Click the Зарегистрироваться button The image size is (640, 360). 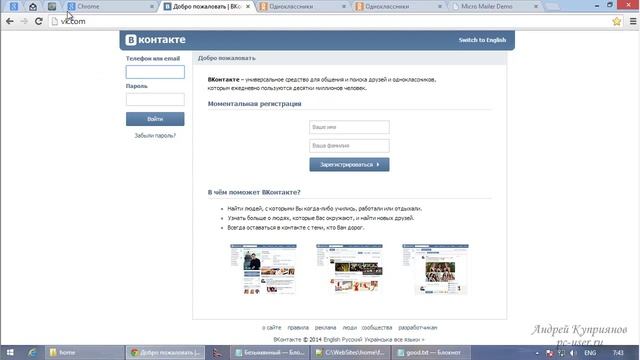349,164
